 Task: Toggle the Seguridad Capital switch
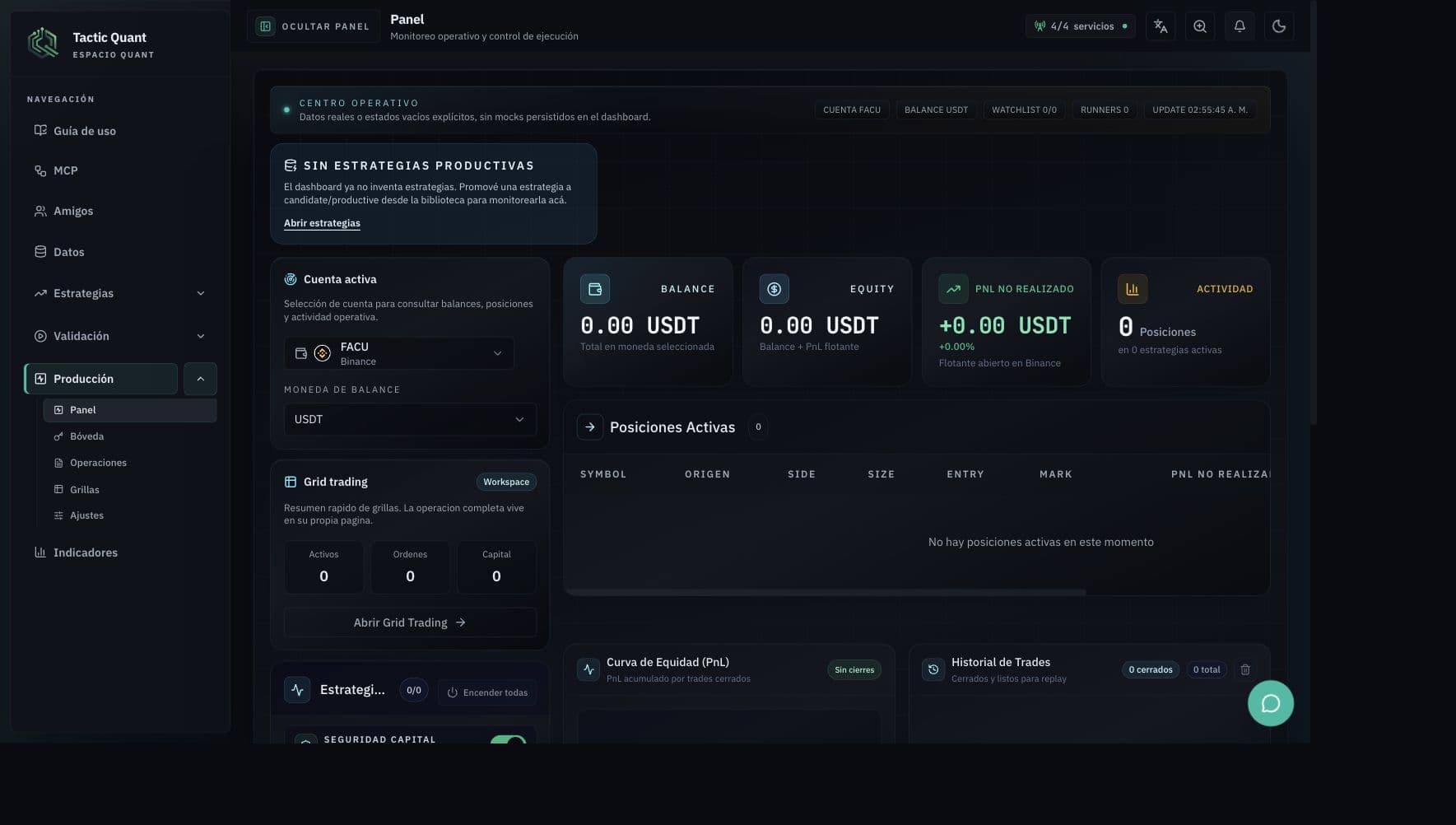click(x=508, y=739)
